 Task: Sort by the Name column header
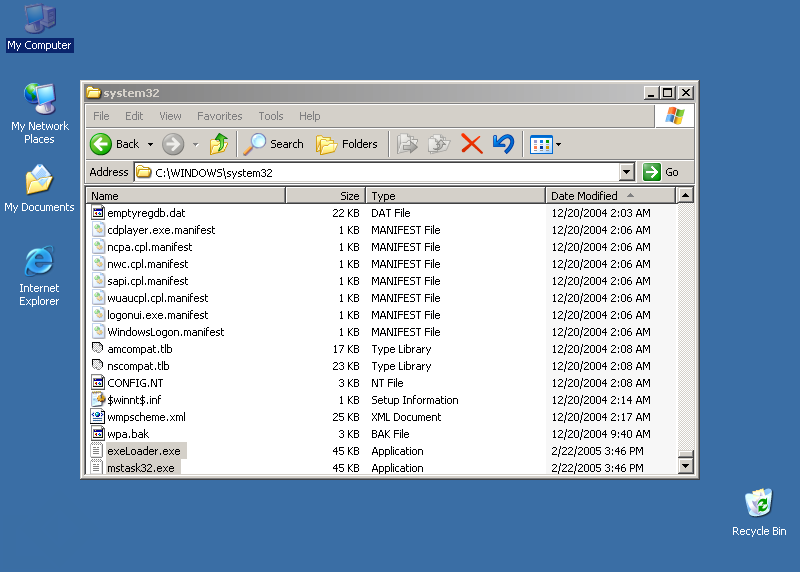[x=186, y=196]
